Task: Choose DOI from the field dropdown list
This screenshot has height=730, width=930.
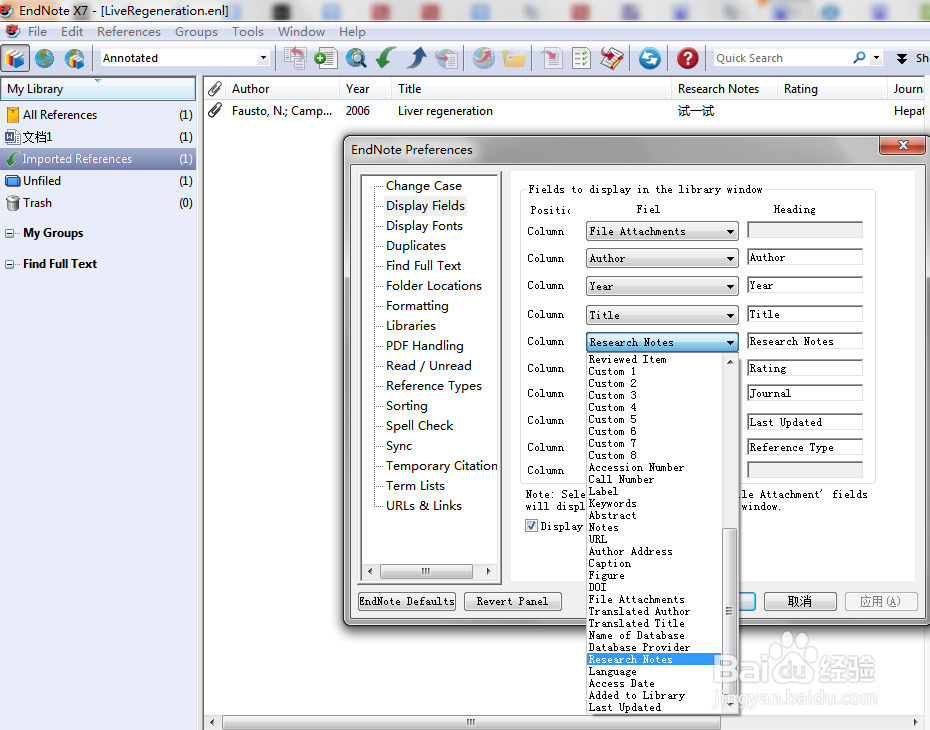Action: 654,587
